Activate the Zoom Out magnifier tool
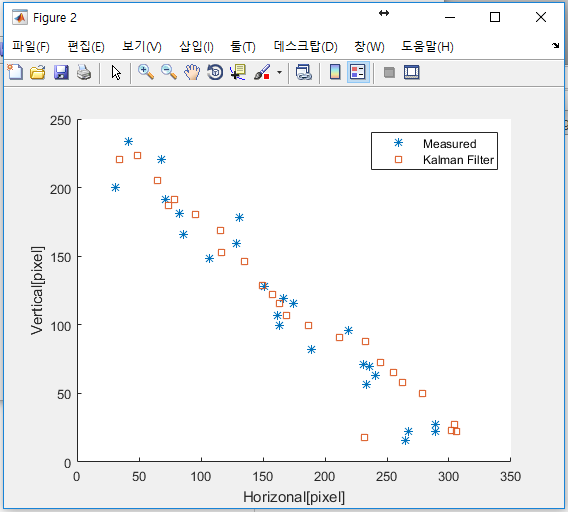 169,72
